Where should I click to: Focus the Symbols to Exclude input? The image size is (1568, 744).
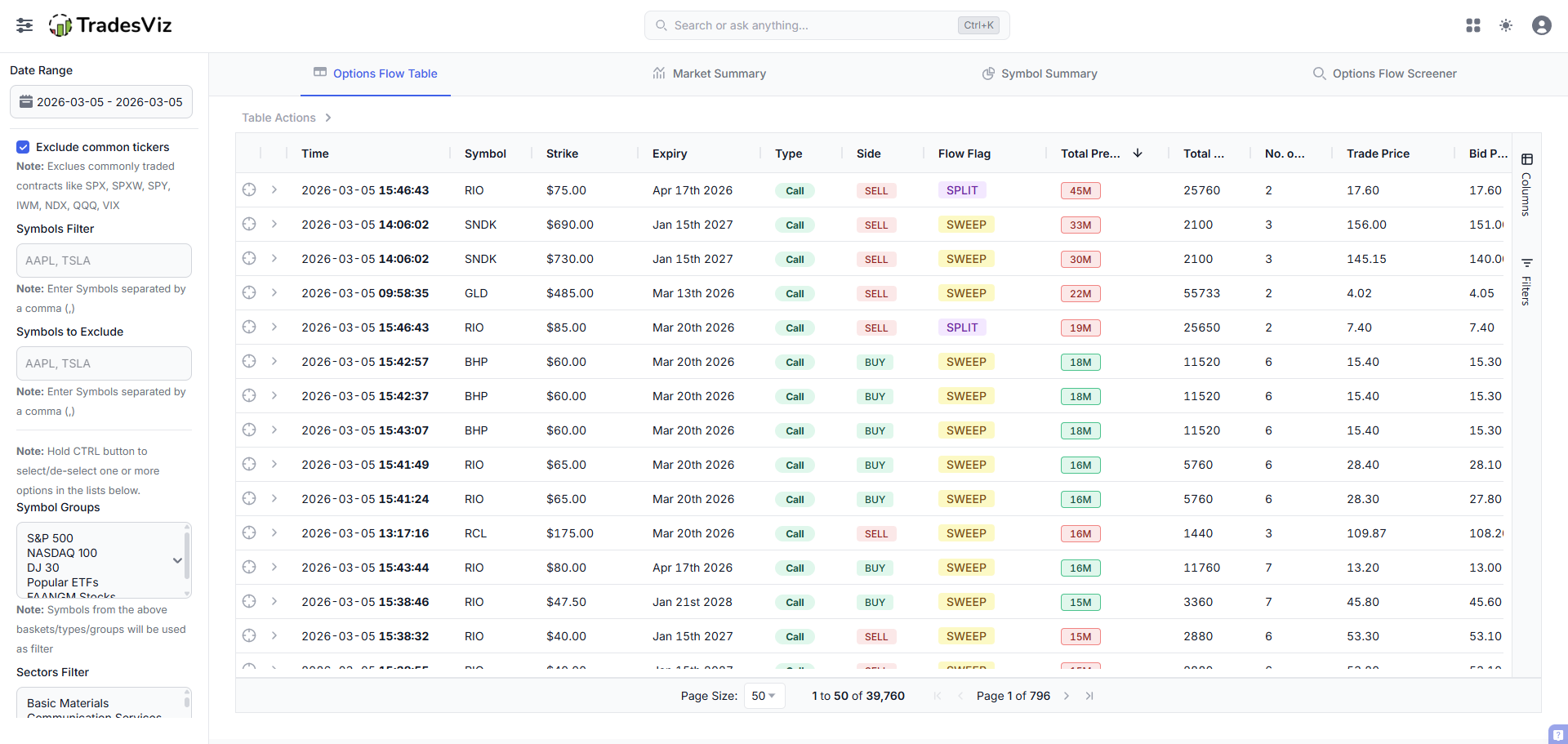click(104, 363)
